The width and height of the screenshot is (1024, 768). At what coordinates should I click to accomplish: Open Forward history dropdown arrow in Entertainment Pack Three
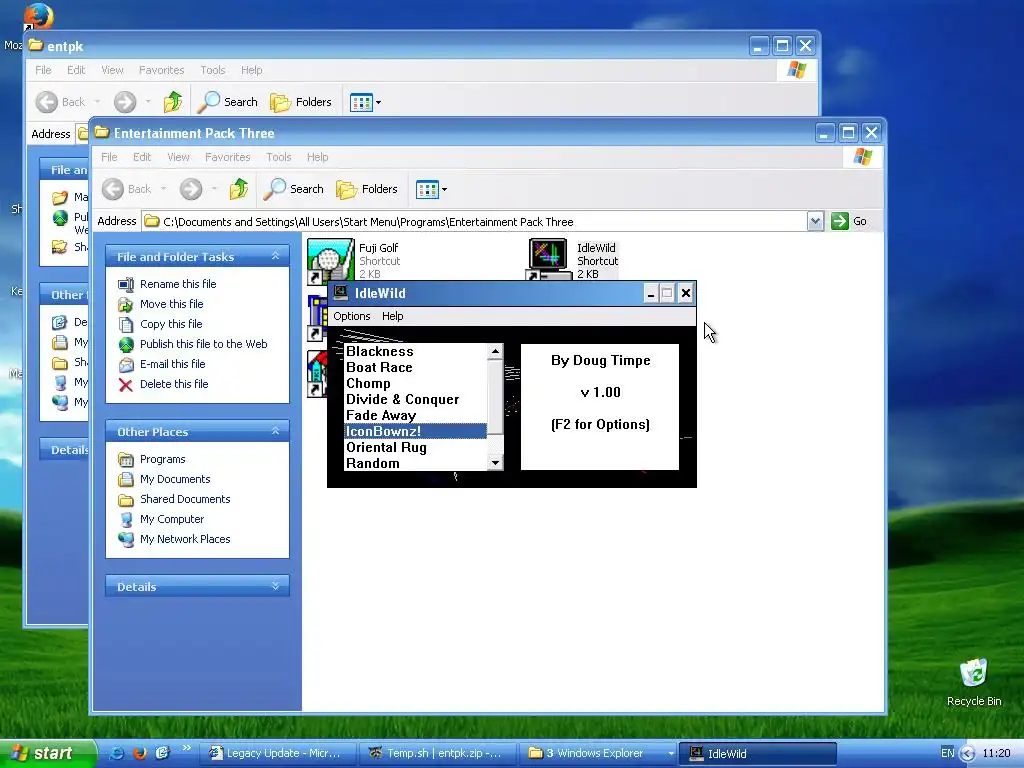click(x=214, y=189)
